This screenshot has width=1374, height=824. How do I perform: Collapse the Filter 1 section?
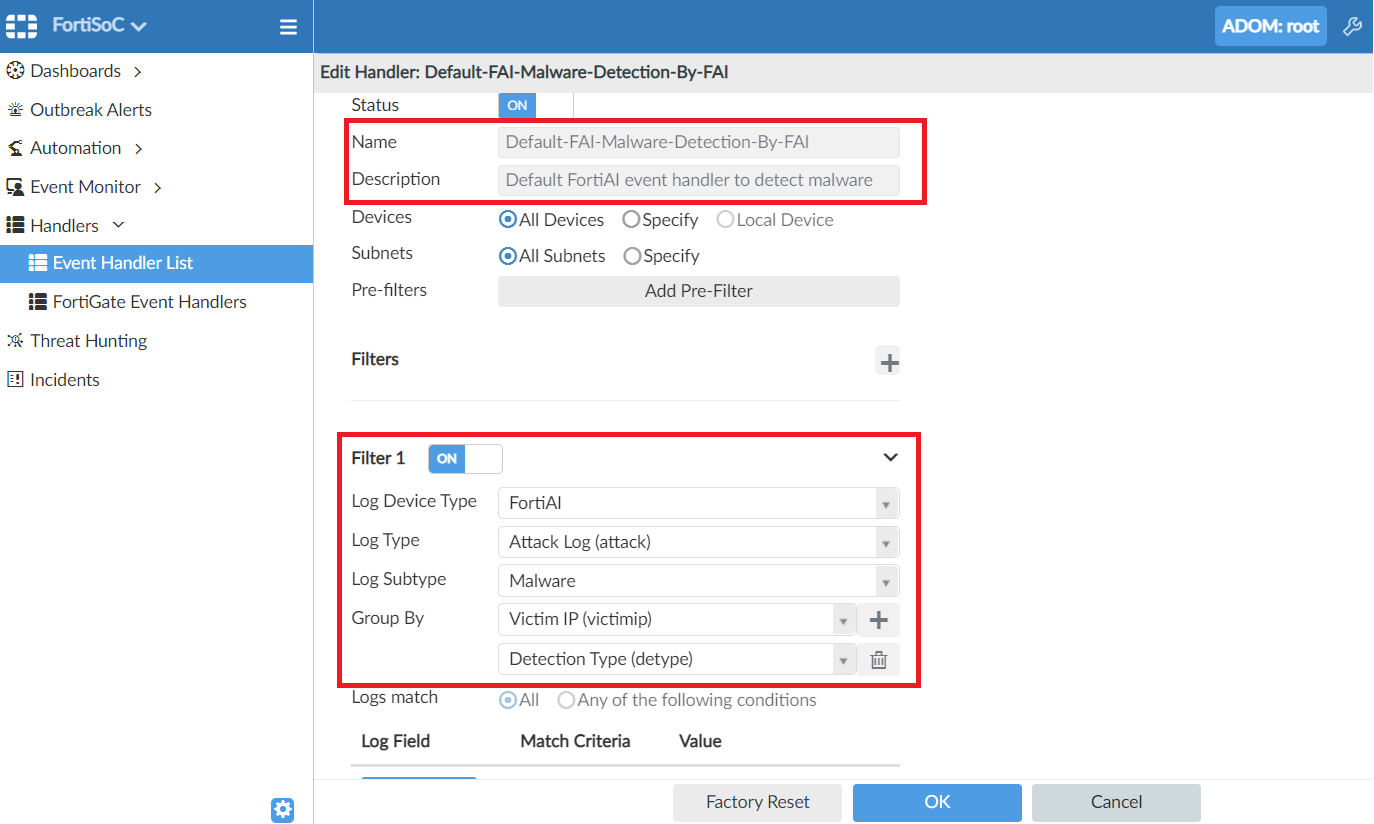pyautogui.click(x=890, y=458)
